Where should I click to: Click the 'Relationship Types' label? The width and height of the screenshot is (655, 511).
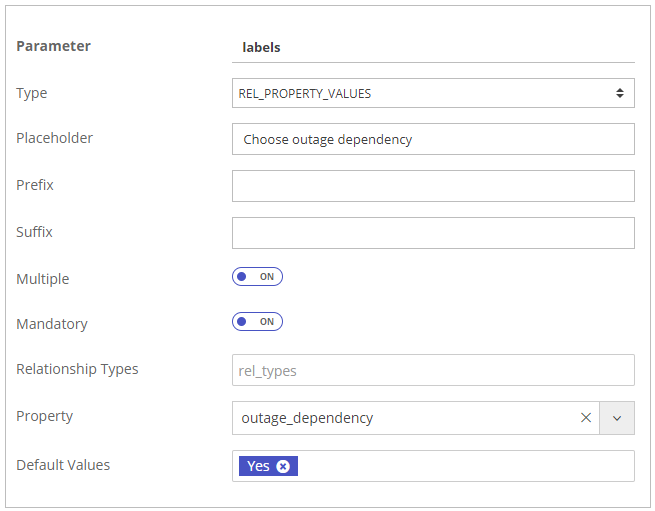(77, 369)
